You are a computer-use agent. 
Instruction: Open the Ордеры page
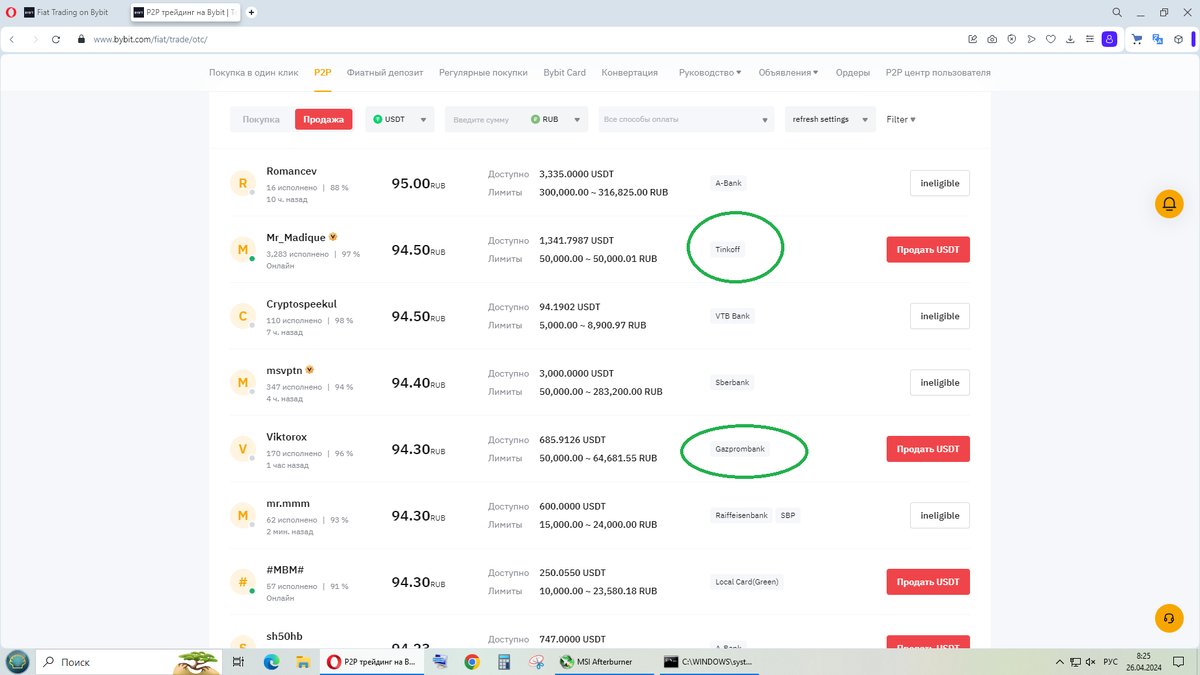point(853,73)
